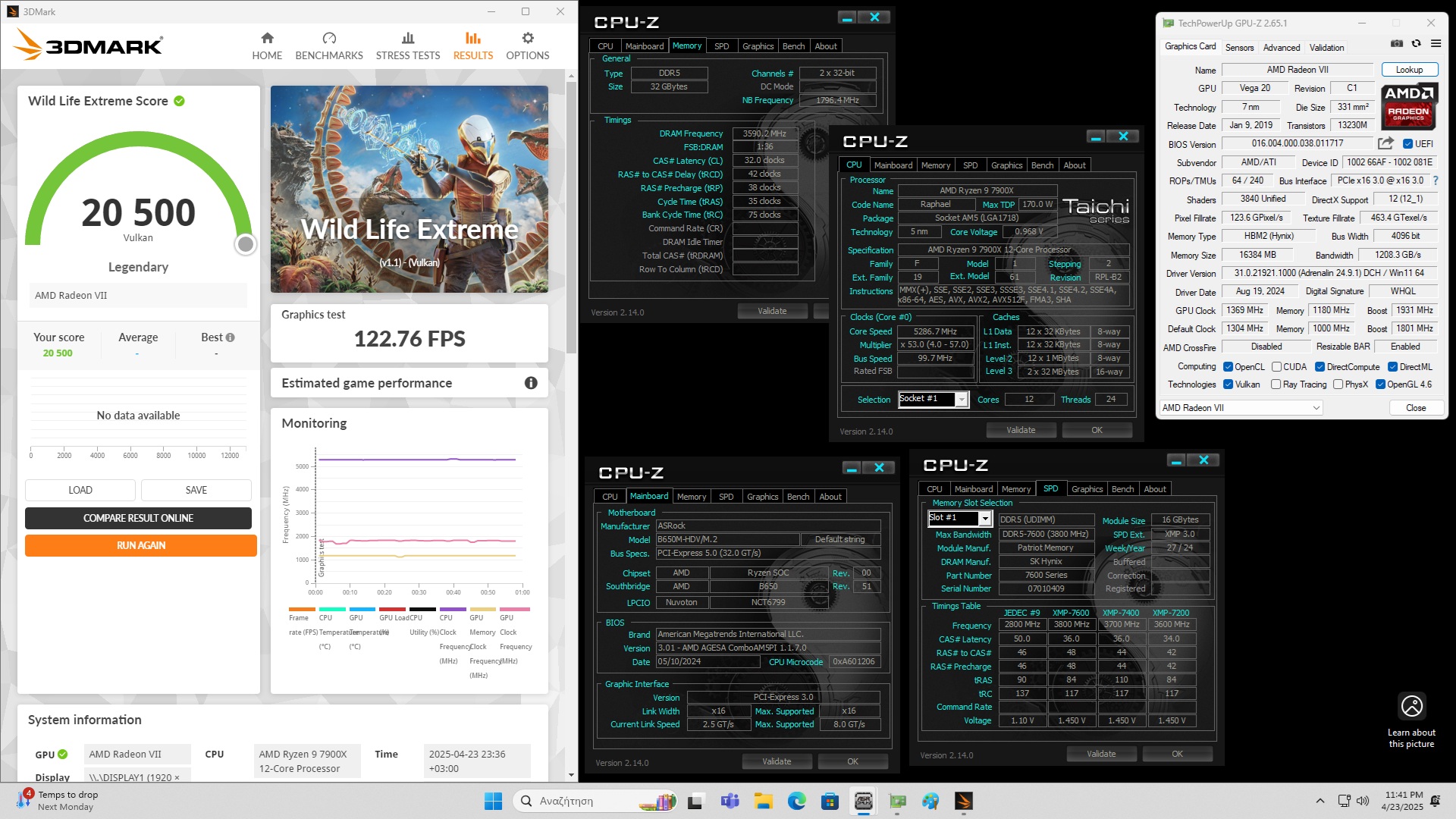Go to STRESS TESTS in 3DMark
1456x819 pixels.
pyautogui.click(x=408, y=46)
